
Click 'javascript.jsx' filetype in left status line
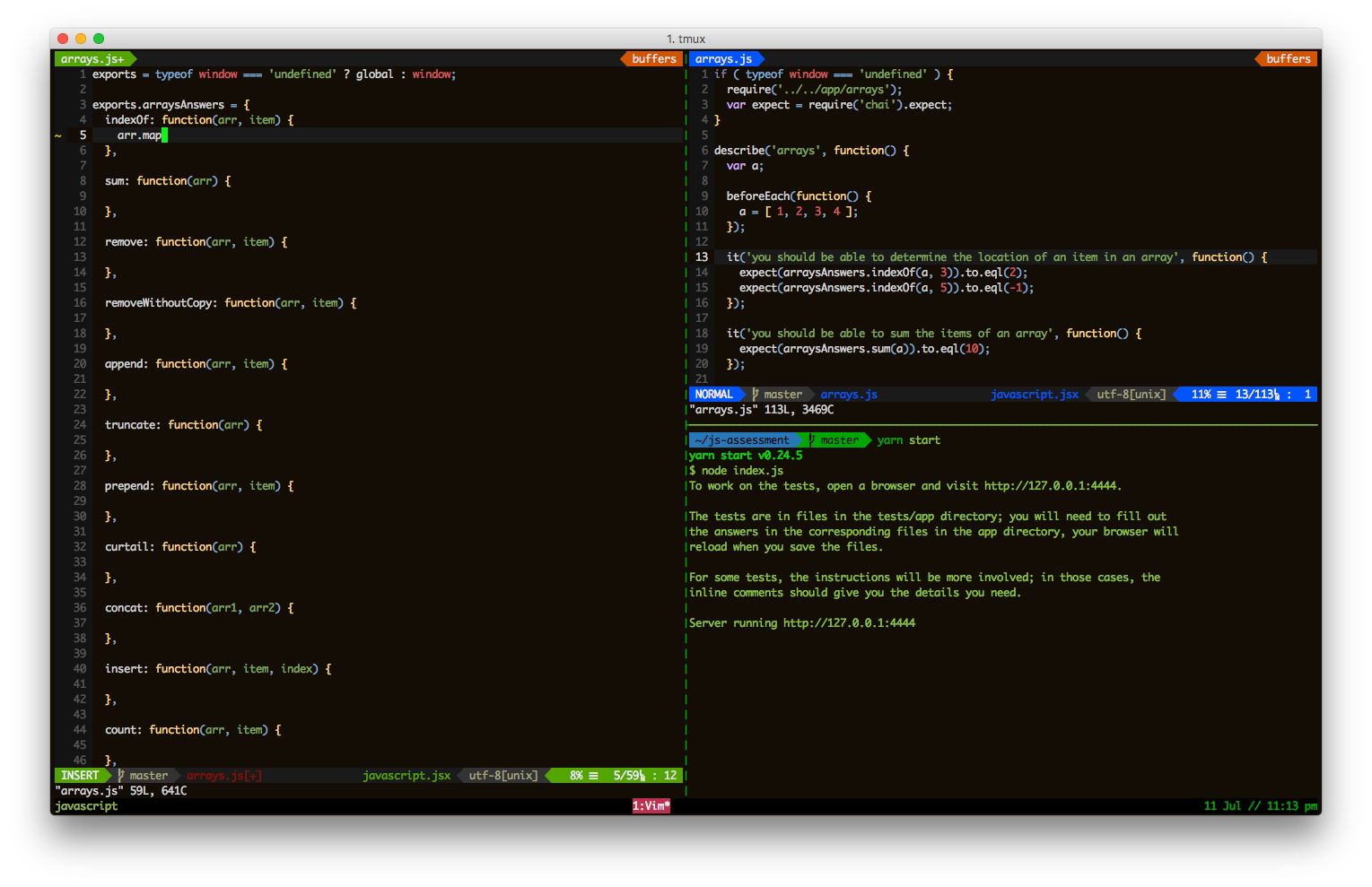(406, 776)
